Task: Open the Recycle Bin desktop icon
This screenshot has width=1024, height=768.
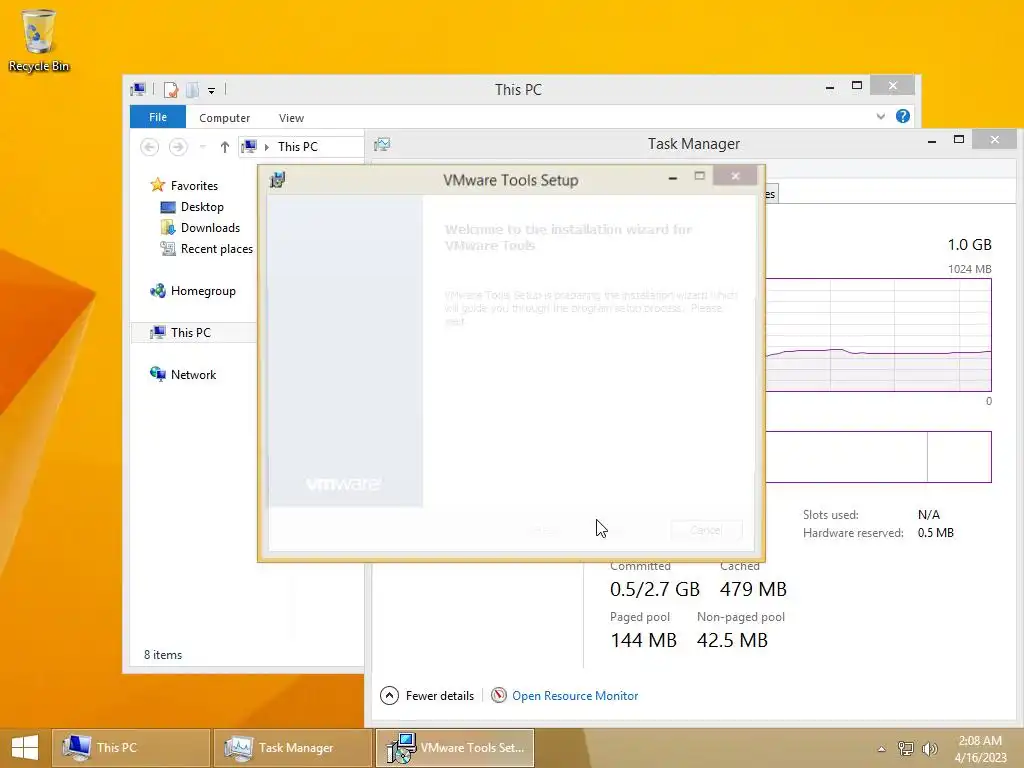Action: pyautogui.click(x=39, y=40)
